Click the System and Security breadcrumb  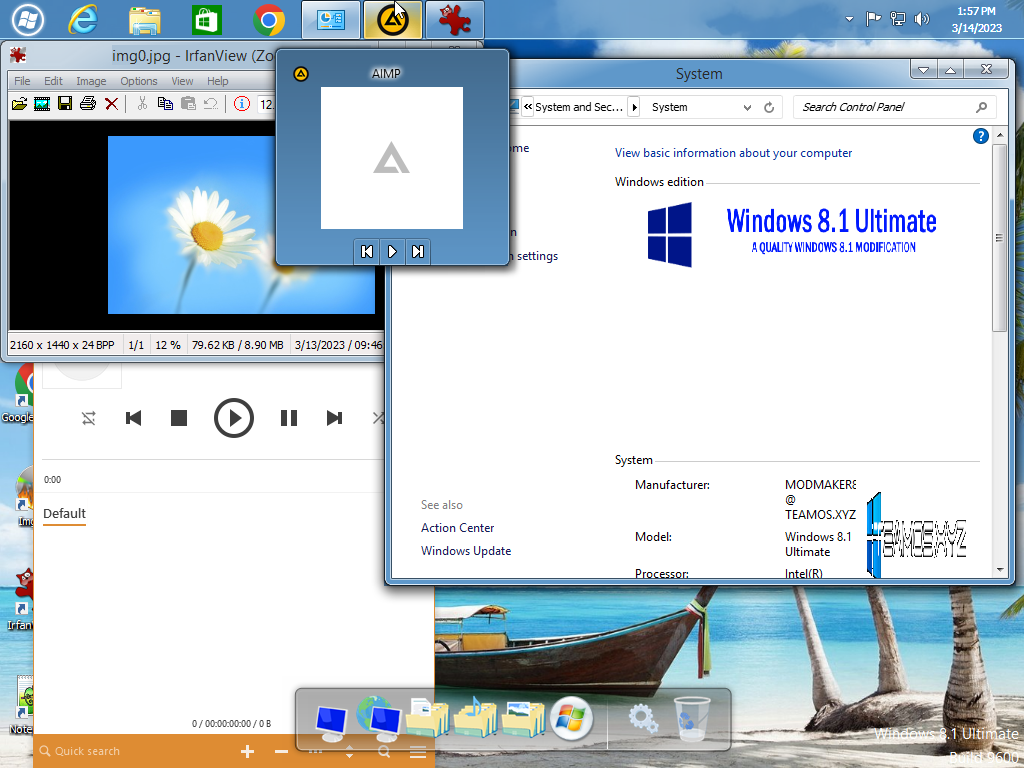[x=579, y=107]
